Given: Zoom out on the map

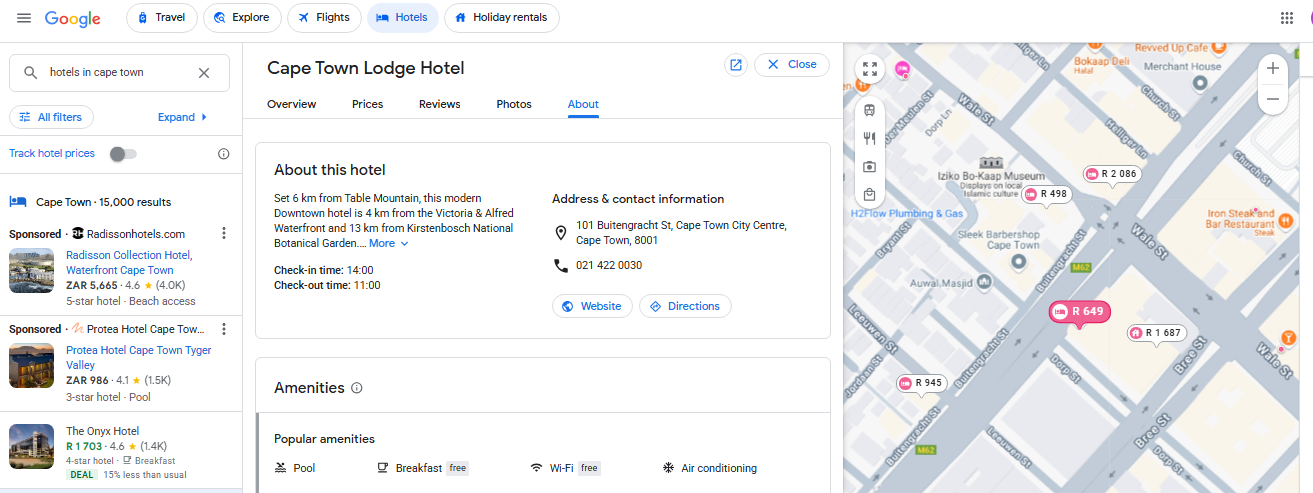Looking at the screenshot, I should point(1272,99).
